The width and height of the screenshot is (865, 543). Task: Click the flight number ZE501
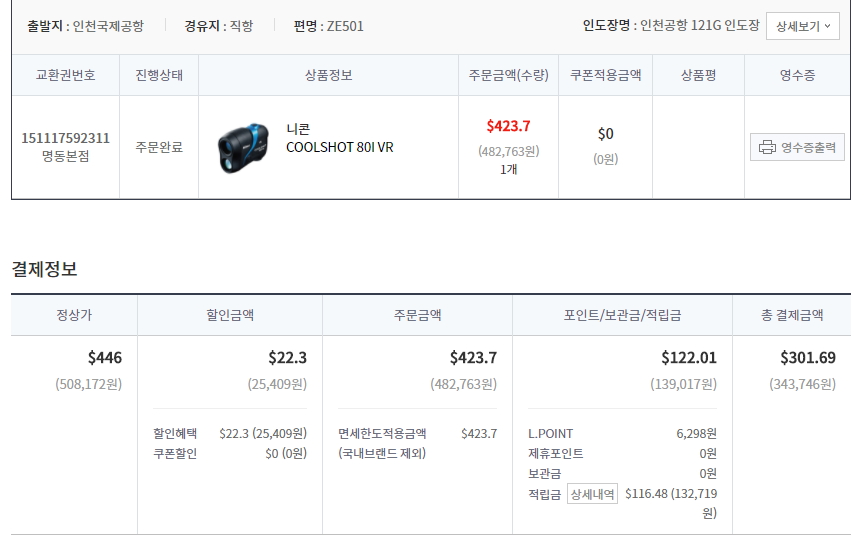(345, 26)
